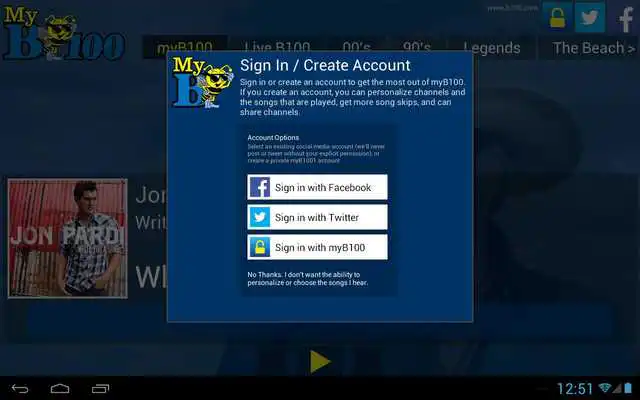Select the 90's channel tab
The width and height of the screenshot is (640, 400).
point(417,48)
